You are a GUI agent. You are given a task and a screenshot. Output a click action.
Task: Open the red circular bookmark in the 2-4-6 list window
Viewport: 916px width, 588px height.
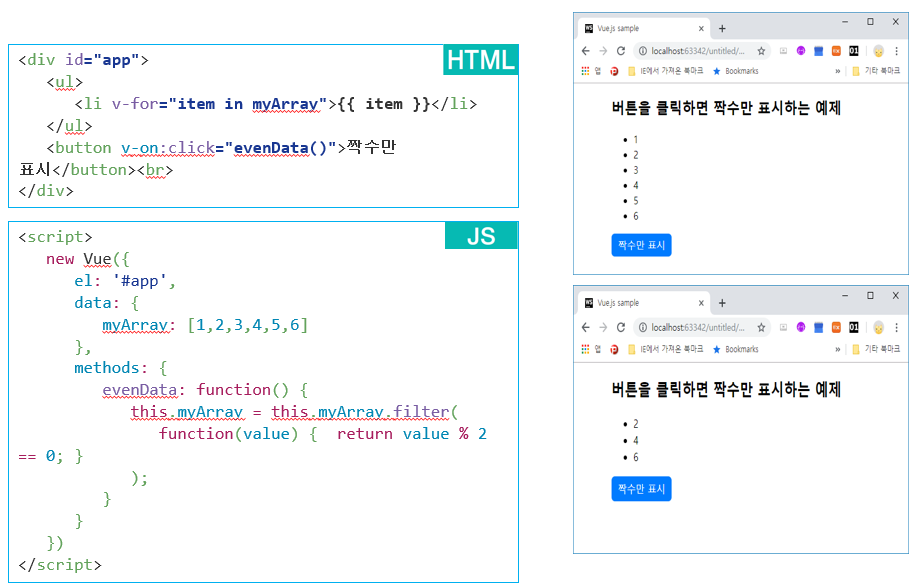click(614, 349)
